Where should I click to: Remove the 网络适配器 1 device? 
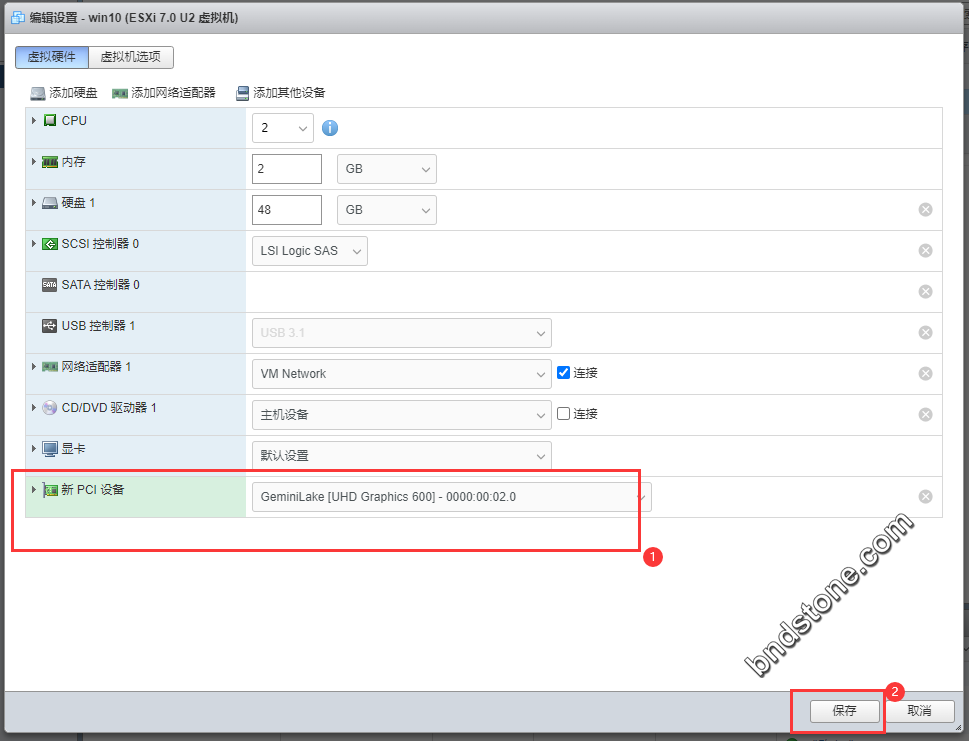tap(925, 373)
